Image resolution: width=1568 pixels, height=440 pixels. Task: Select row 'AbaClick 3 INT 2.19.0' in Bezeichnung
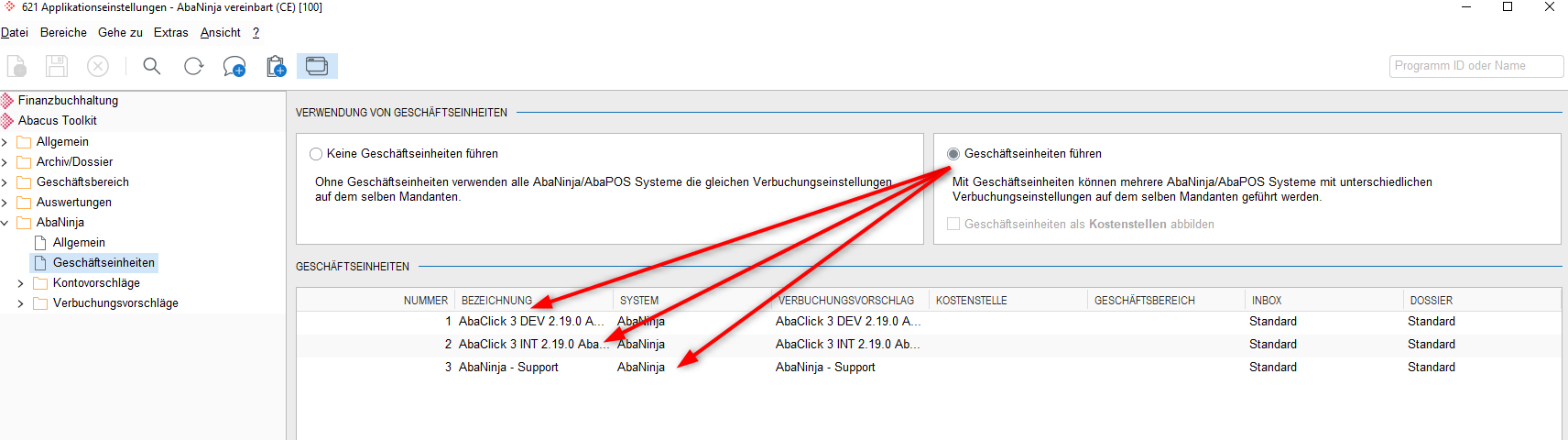pyautogui.click(x=533, y=345)
